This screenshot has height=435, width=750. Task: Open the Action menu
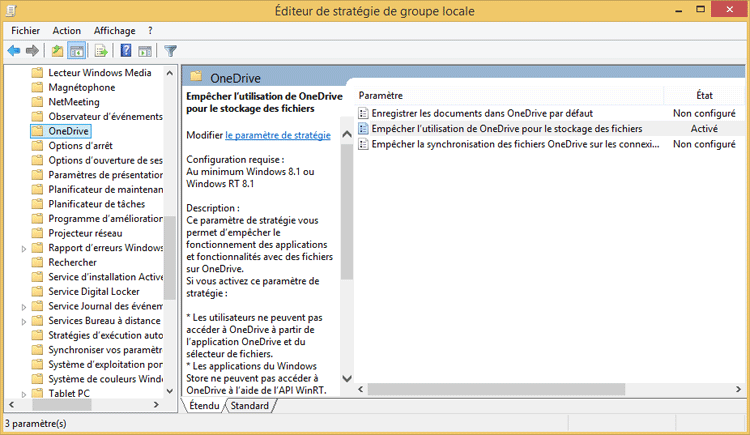[66, 31]
